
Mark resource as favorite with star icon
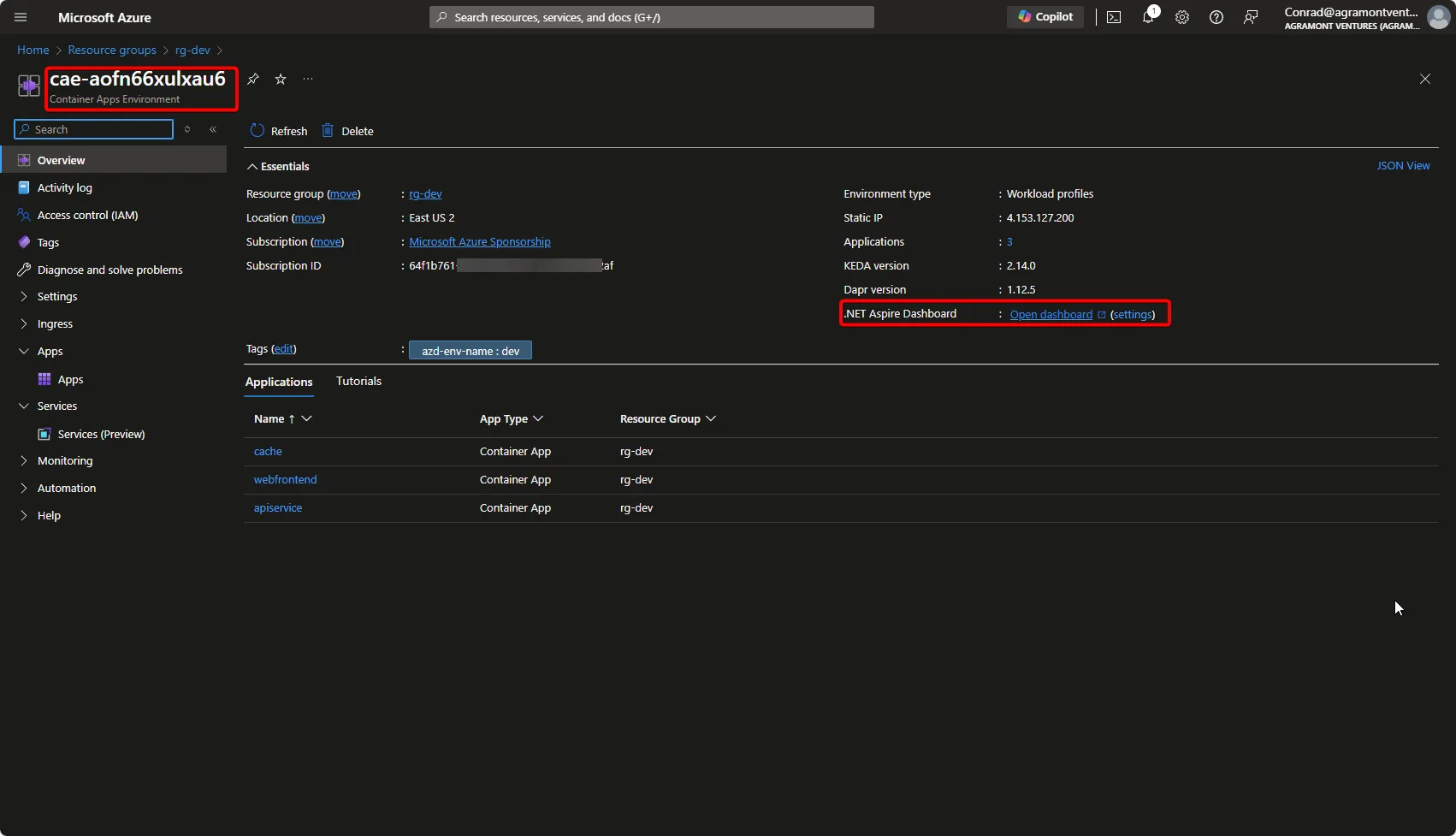281,79
